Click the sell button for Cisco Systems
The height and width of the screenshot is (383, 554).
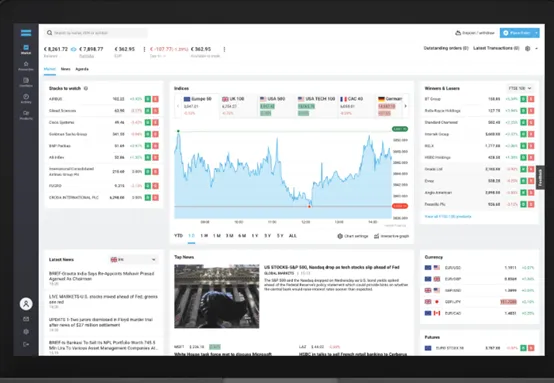tap(155, 123)
